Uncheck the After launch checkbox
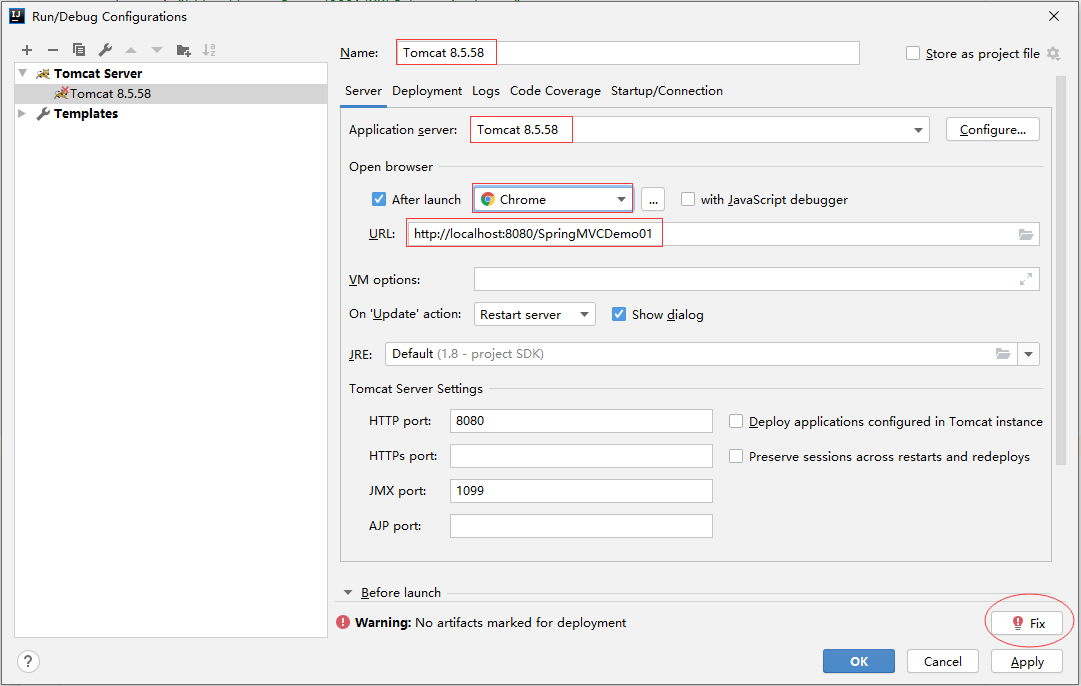1081x686 pixels. (x=379, y=199)
